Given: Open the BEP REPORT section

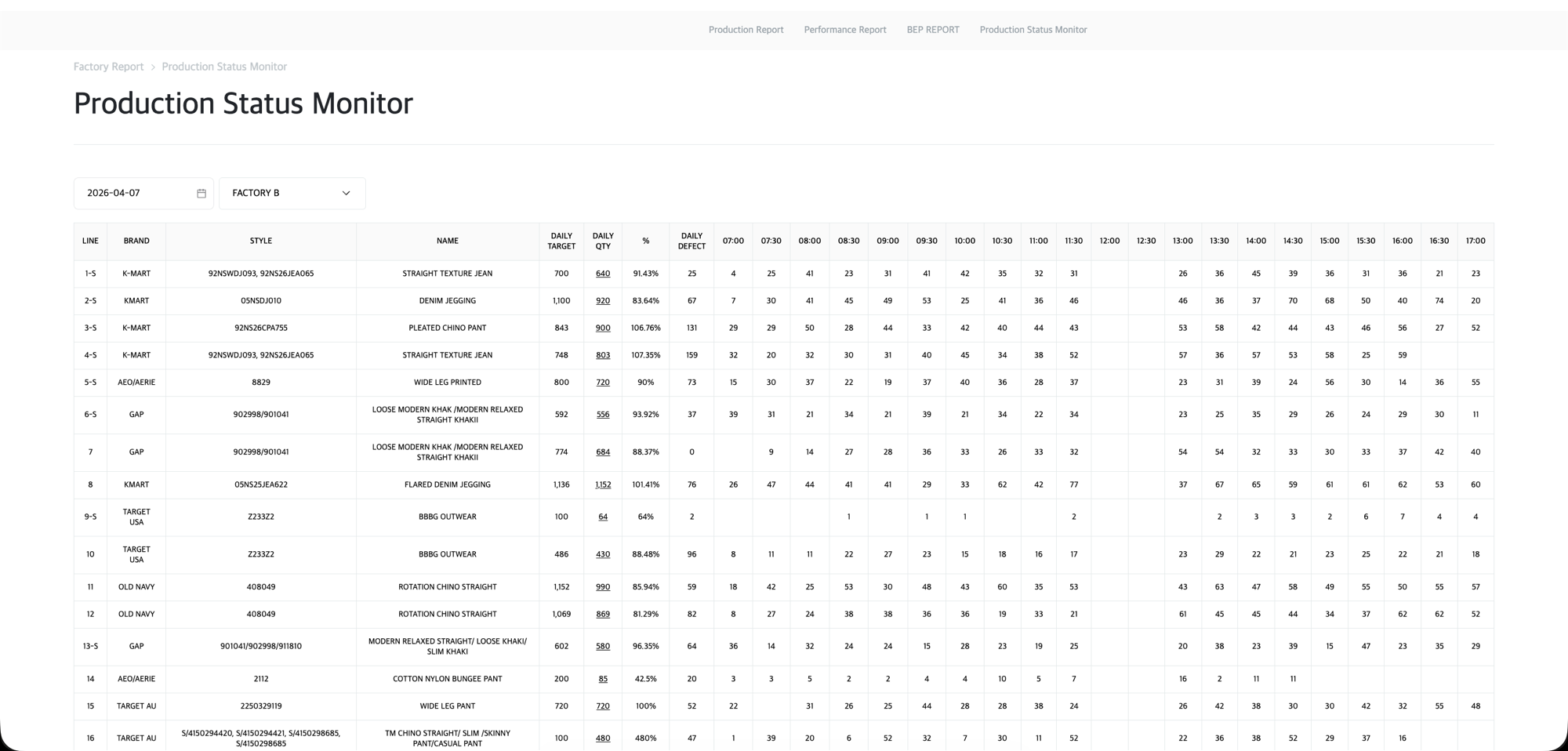Looking at the screenshot, I should coord(933,30).
